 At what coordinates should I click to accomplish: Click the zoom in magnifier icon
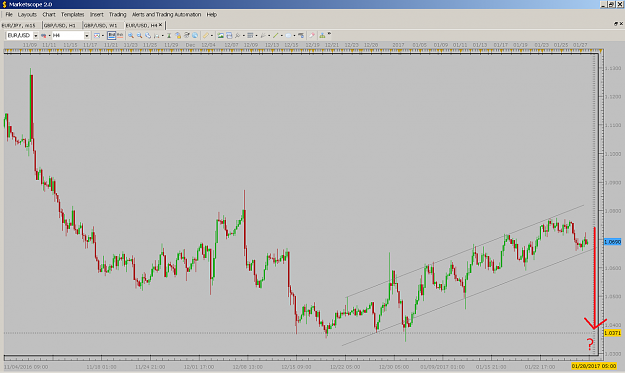131,35
